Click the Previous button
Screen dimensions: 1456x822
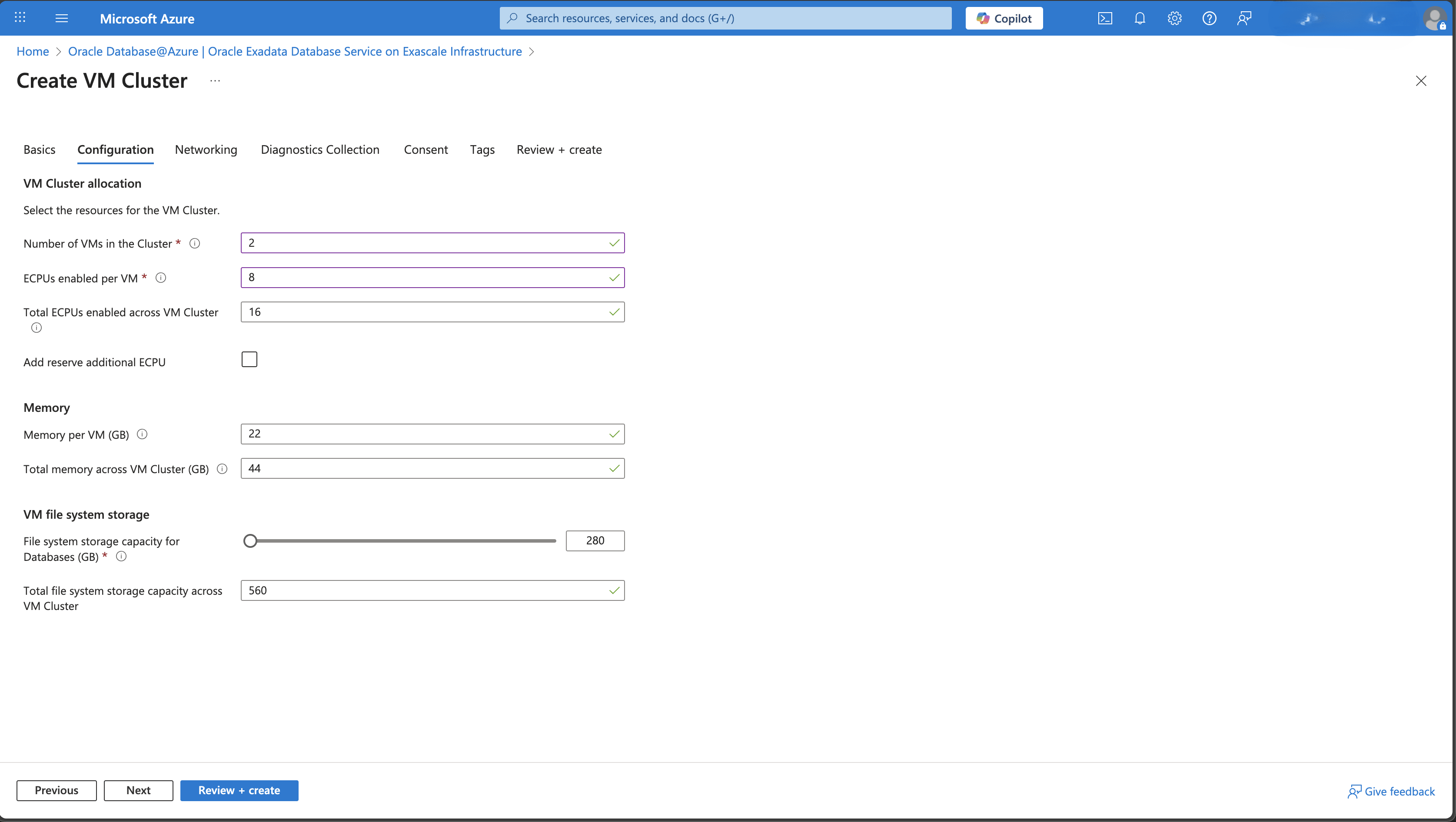(56, 790)
